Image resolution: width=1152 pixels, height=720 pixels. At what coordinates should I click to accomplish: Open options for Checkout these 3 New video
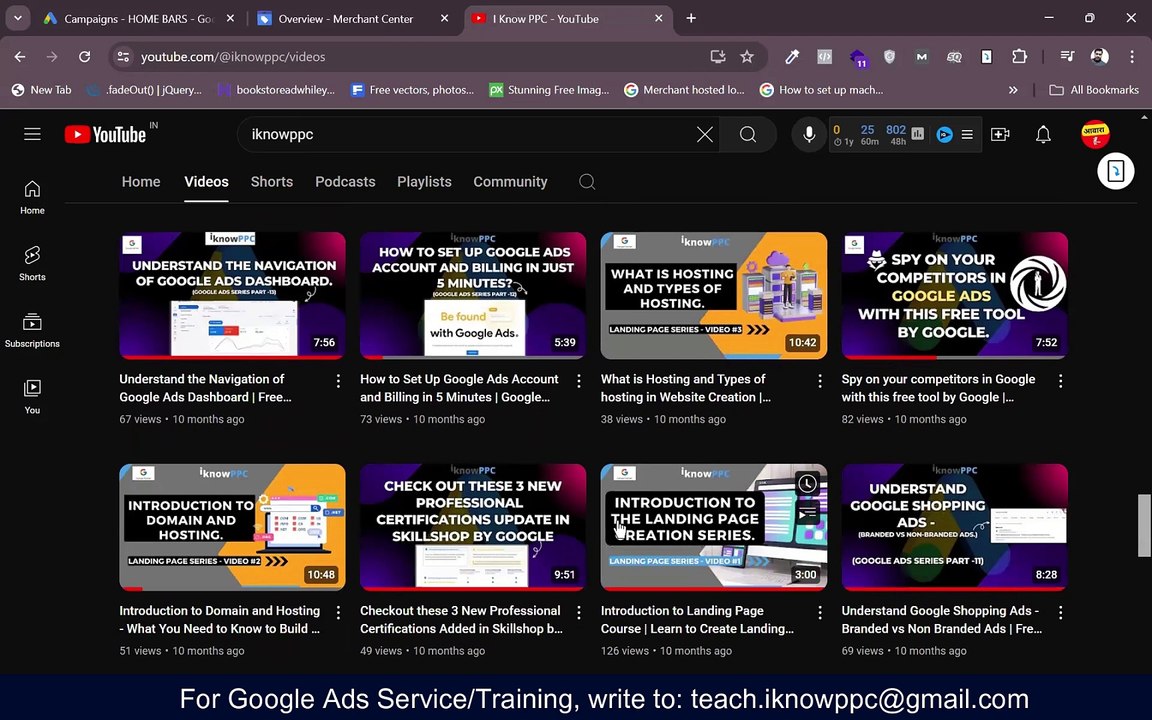tap(579, 612)
